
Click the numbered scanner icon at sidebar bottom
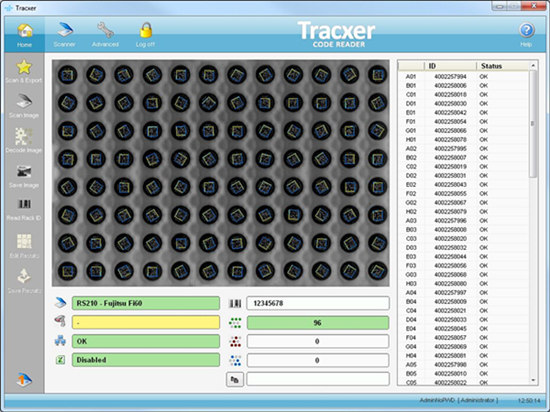coord(24,379)
